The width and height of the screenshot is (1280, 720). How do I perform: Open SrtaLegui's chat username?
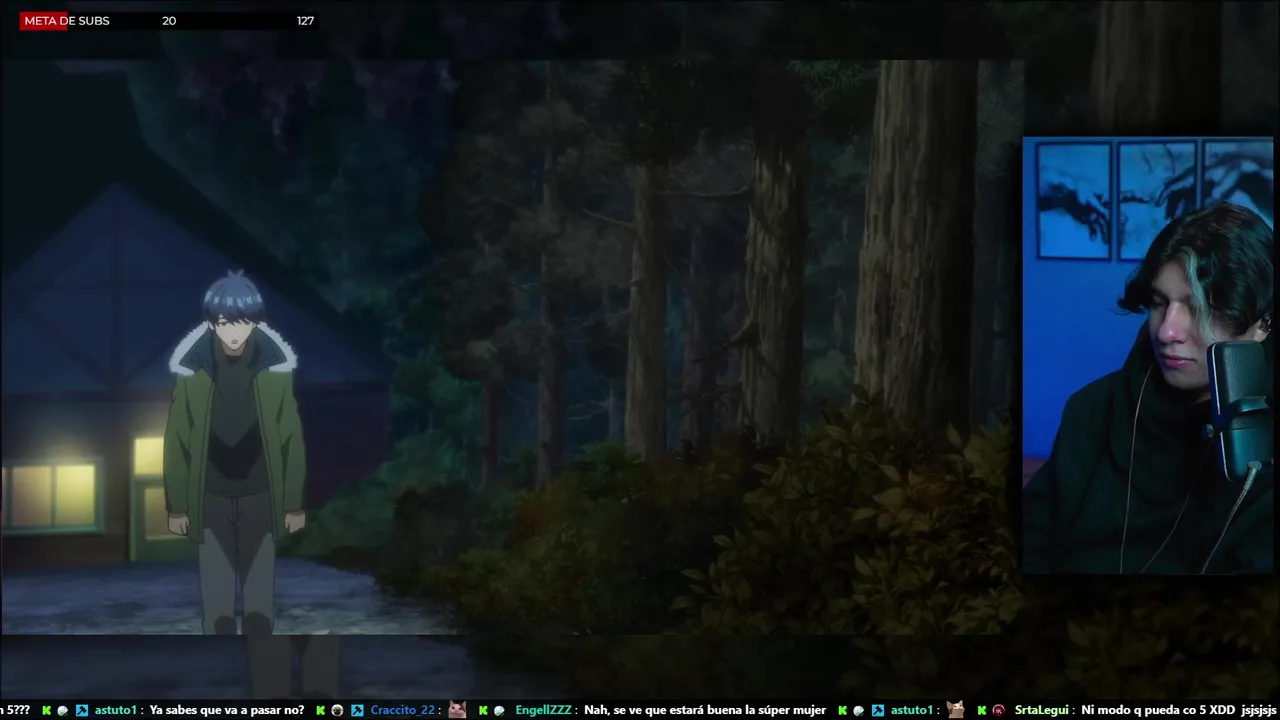pyautogui.click(x=1042, y=710)
